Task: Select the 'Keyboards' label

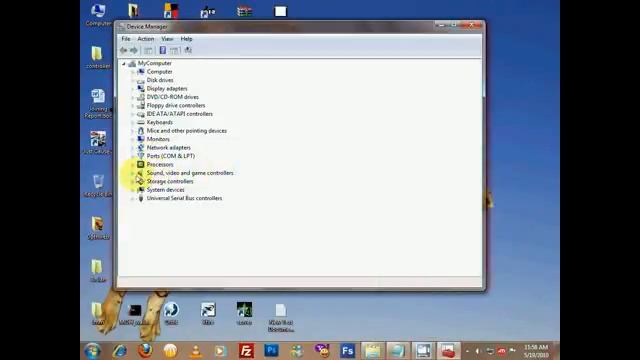Action: [x=160, y=122]
